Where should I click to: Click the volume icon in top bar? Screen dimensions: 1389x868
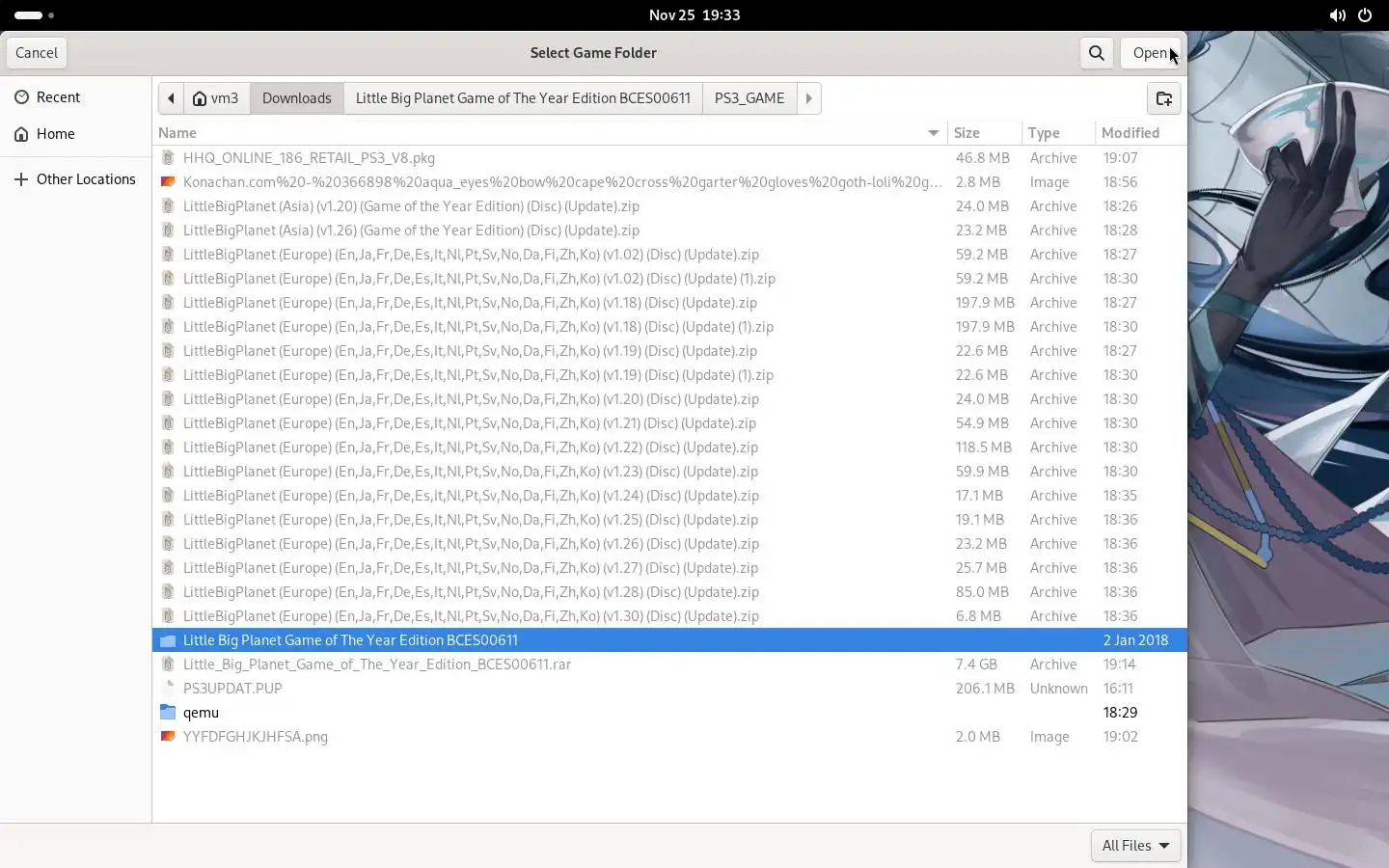(1337, 15)
